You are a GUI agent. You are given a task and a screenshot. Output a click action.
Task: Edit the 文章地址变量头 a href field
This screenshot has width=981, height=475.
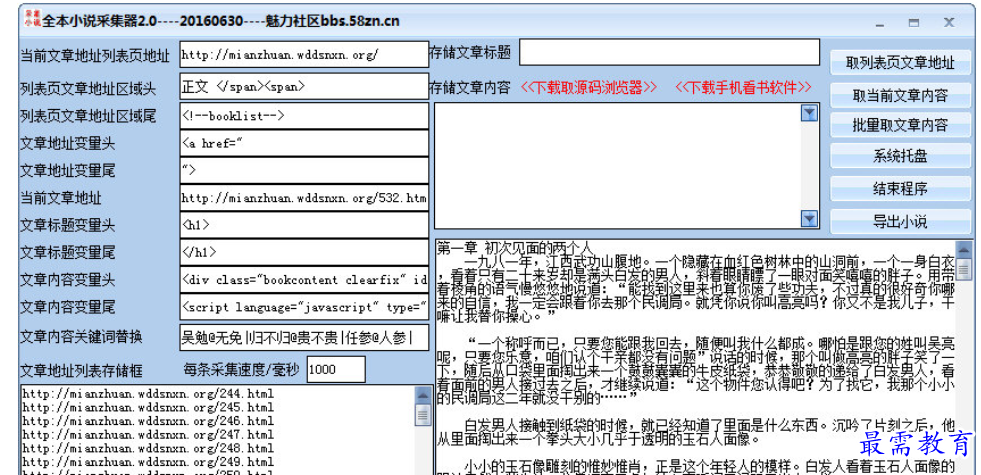(x=304, y=143)
